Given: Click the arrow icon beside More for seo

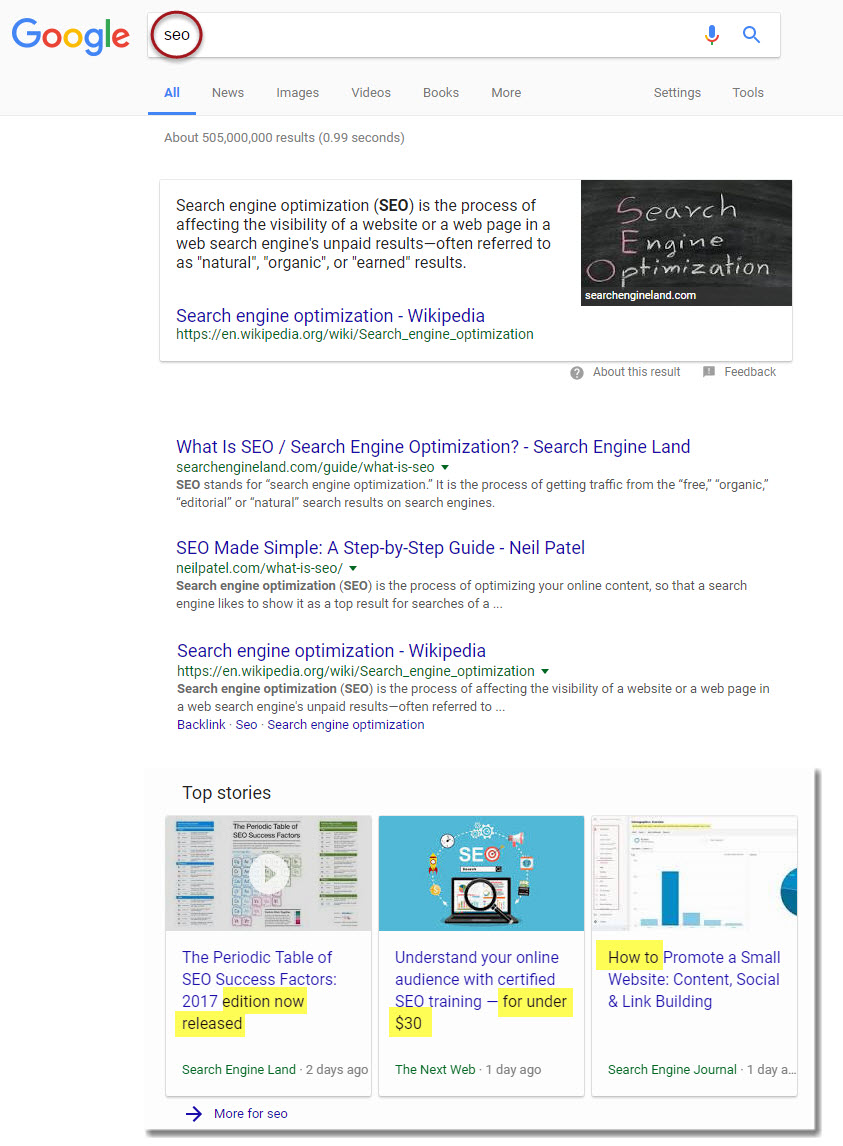Looking at the screenshot, I should coord(194,1113).
